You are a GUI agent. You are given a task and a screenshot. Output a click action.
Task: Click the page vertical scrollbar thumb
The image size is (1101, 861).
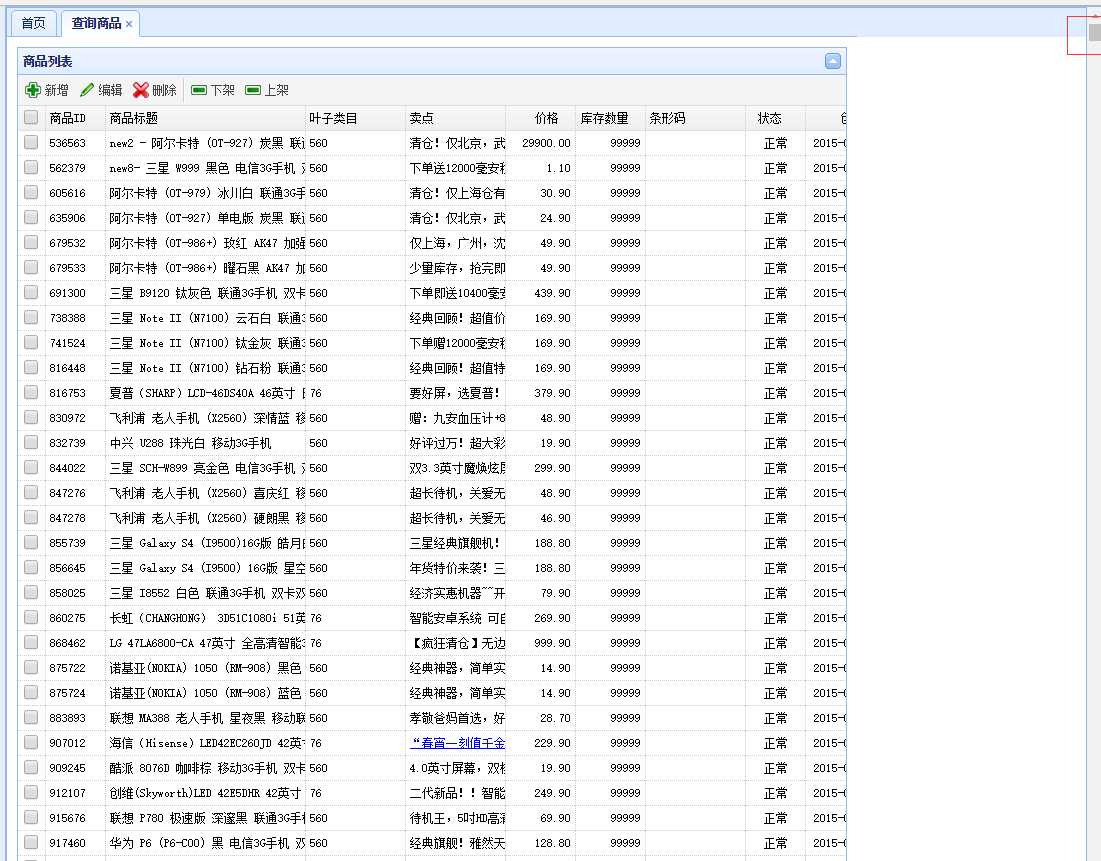1095,32
